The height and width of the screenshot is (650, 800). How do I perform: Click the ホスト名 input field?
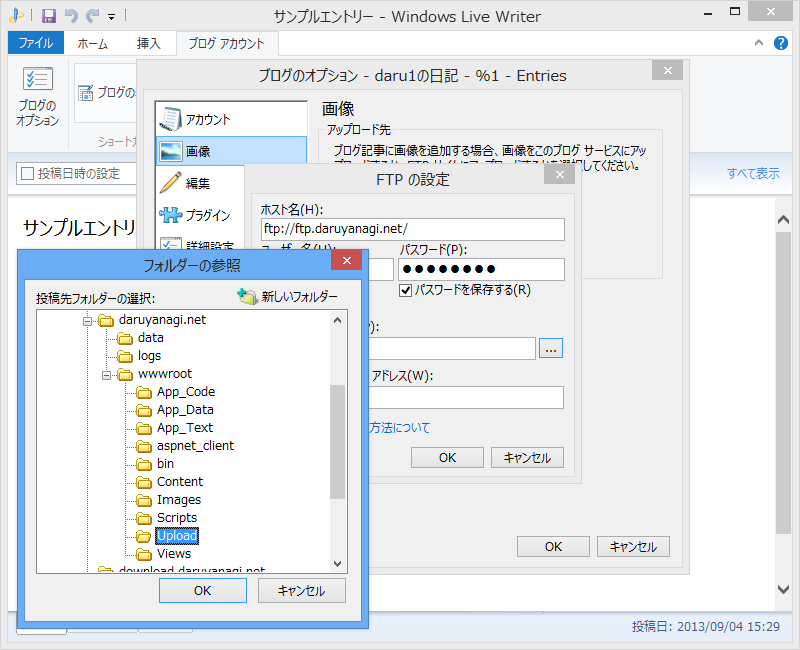tap(413, 229)
